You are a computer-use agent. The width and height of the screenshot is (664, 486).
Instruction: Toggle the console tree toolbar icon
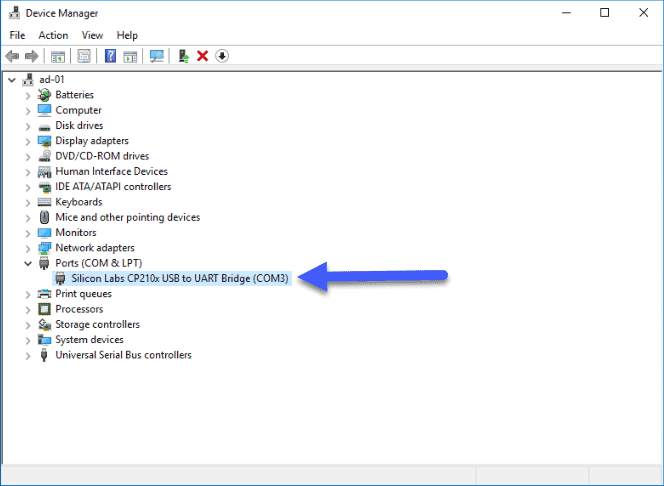coord(58,56)
